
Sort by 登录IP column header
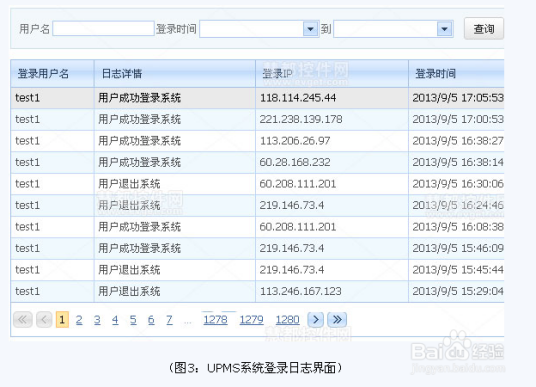[x=332, y=74]
